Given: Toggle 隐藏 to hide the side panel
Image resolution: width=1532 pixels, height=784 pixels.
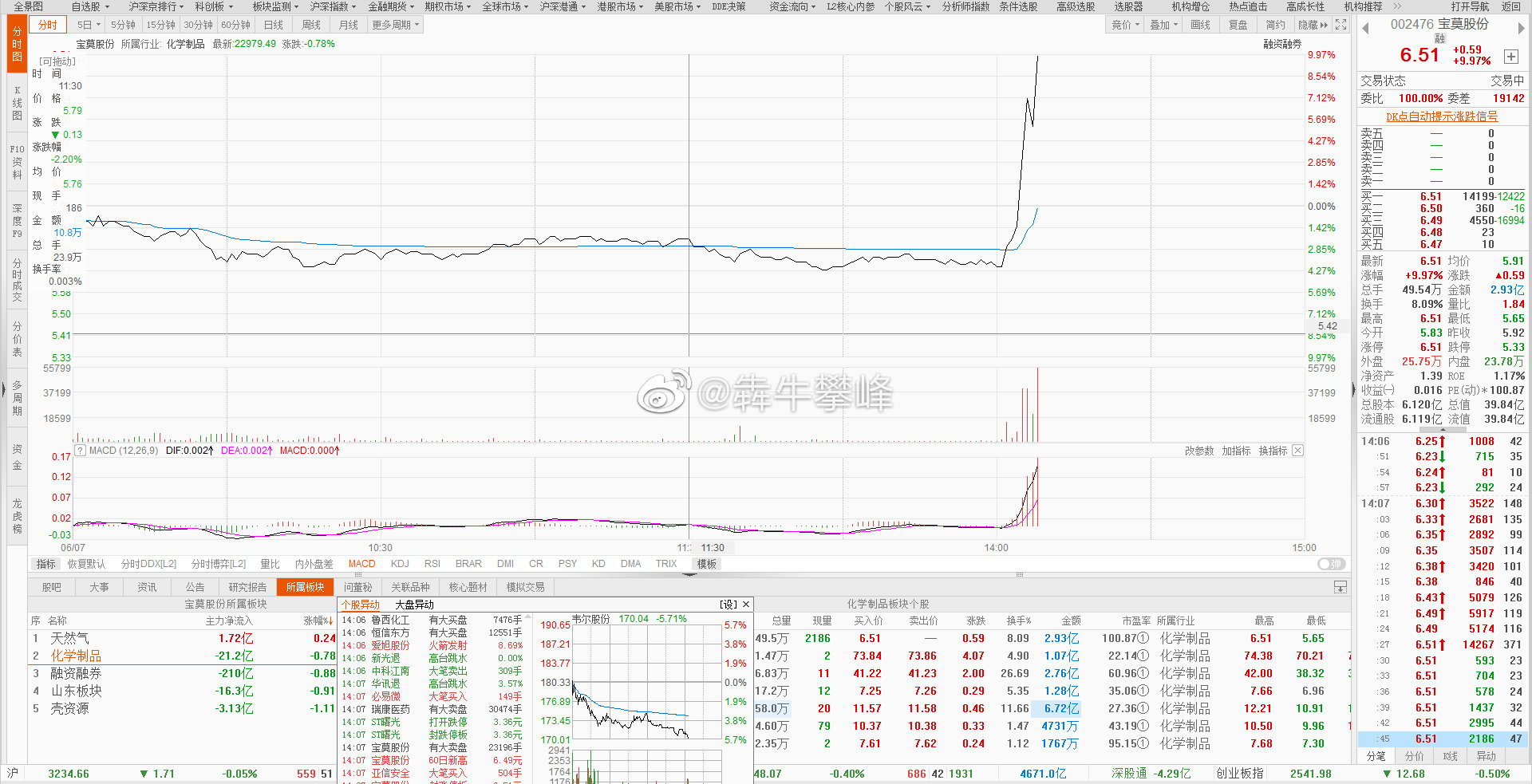Looking at the screenshot, I should 1313,25.
